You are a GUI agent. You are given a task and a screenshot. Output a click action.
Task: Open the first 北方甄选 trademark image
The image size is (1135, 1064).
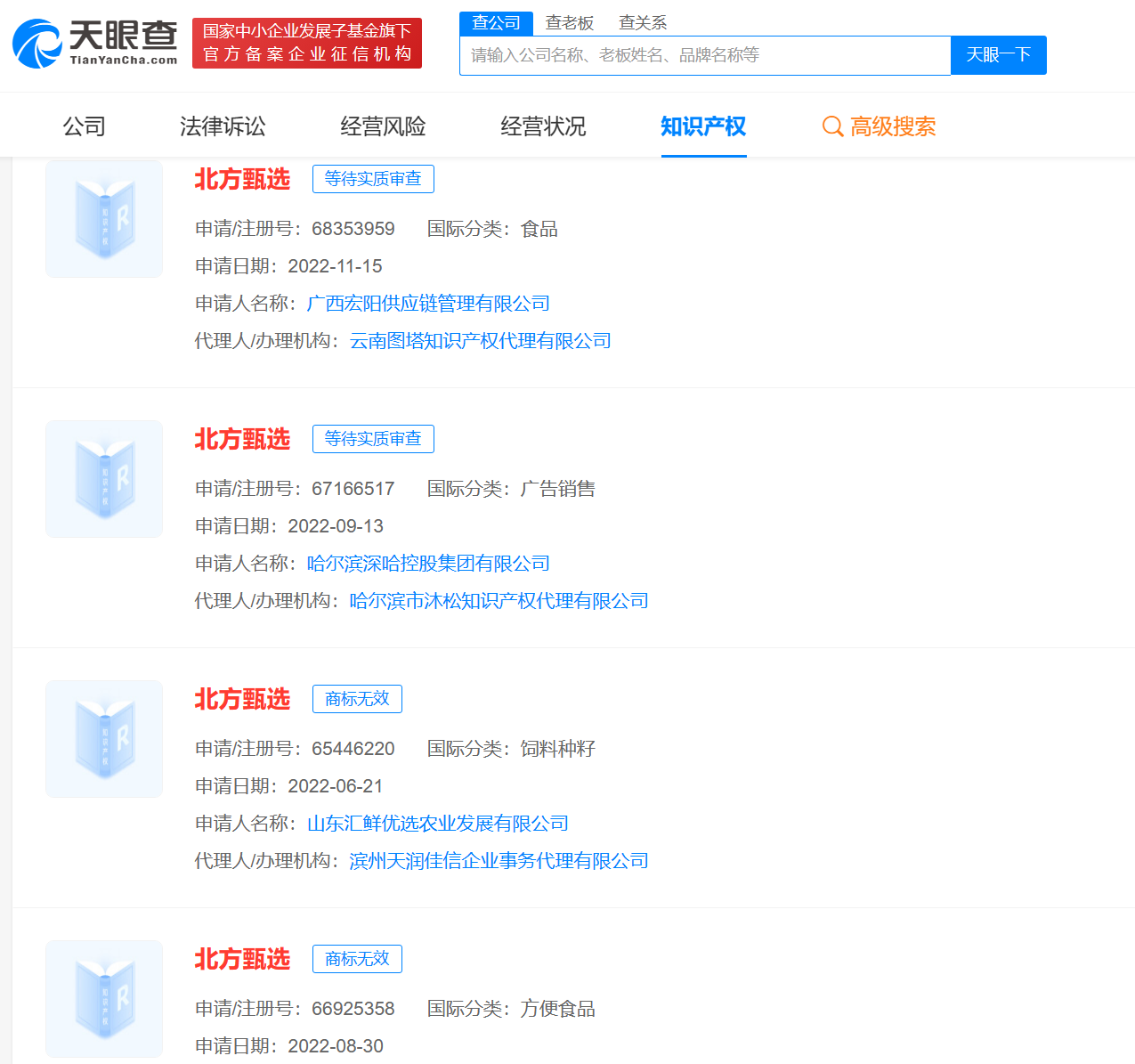[103, 218]
